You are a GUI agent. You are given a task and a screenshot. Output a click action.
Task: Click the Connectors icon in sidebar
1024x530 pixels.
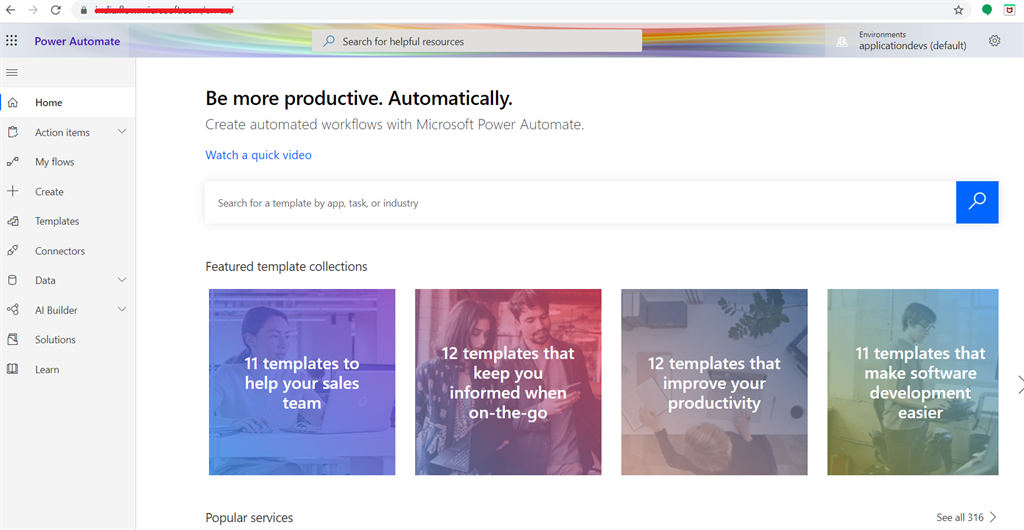pos(13,251)
